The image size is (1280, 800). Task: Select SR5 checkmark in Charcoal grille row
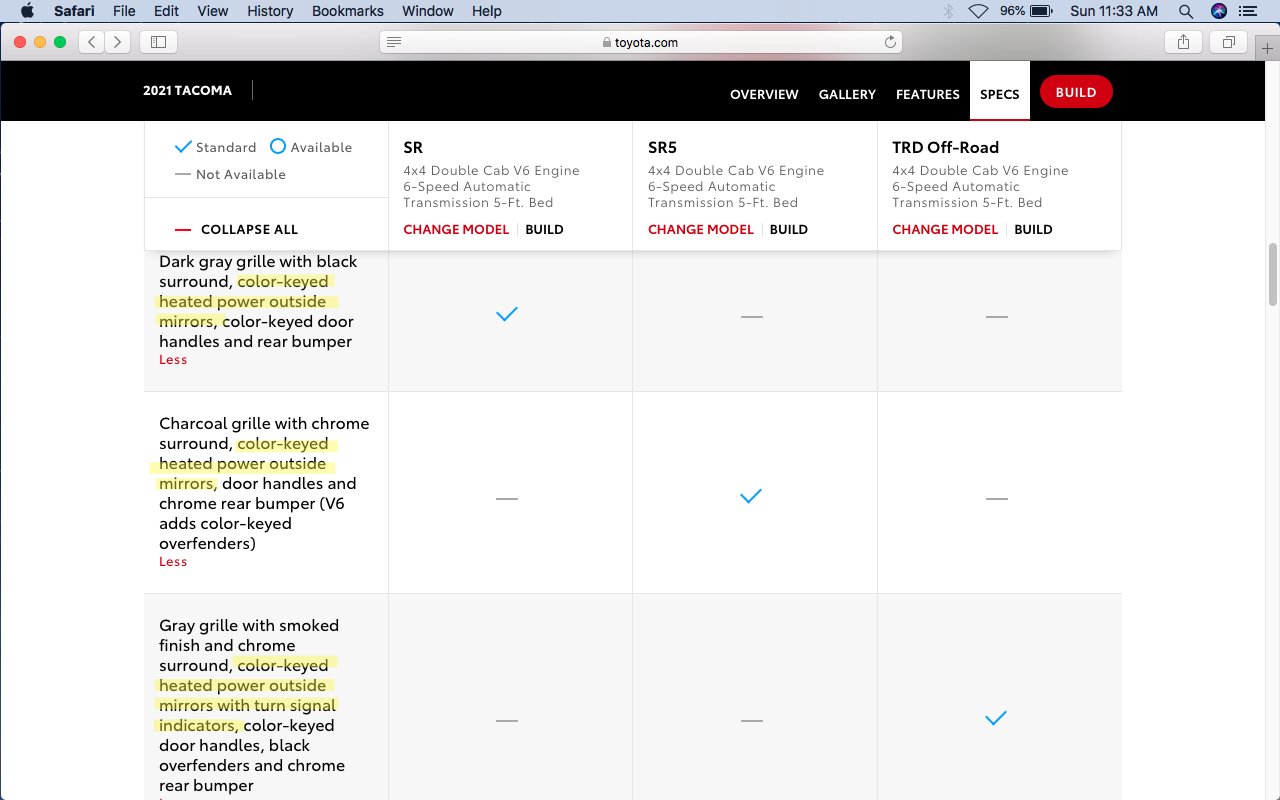pyautogui.click(x=751, y=496)
